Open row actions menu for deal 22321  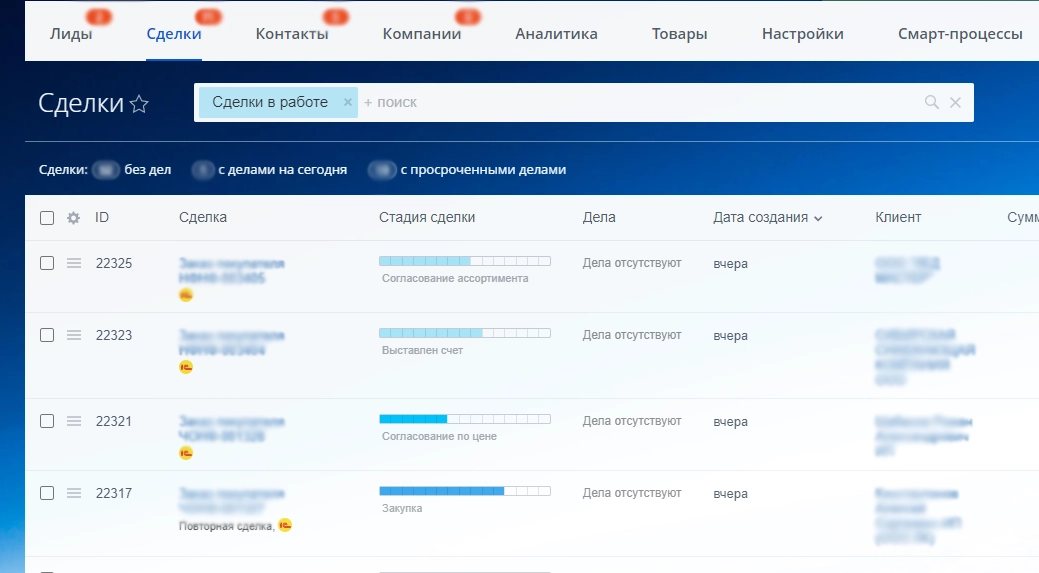tap(73, 421)
